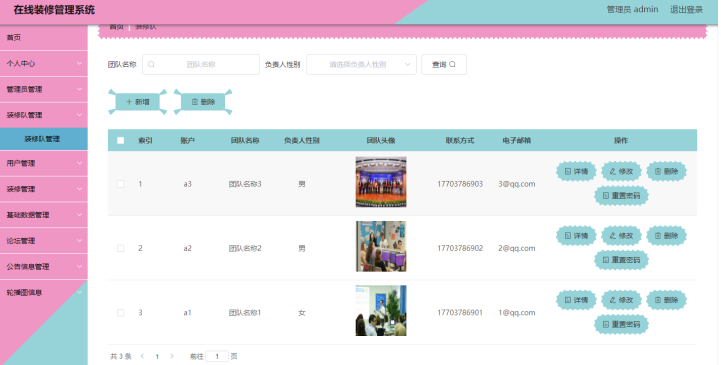This screenshot has width=721, height=365.
Task: Expand 轮播图信息 sidebar menu
Action: coord(44,292)
